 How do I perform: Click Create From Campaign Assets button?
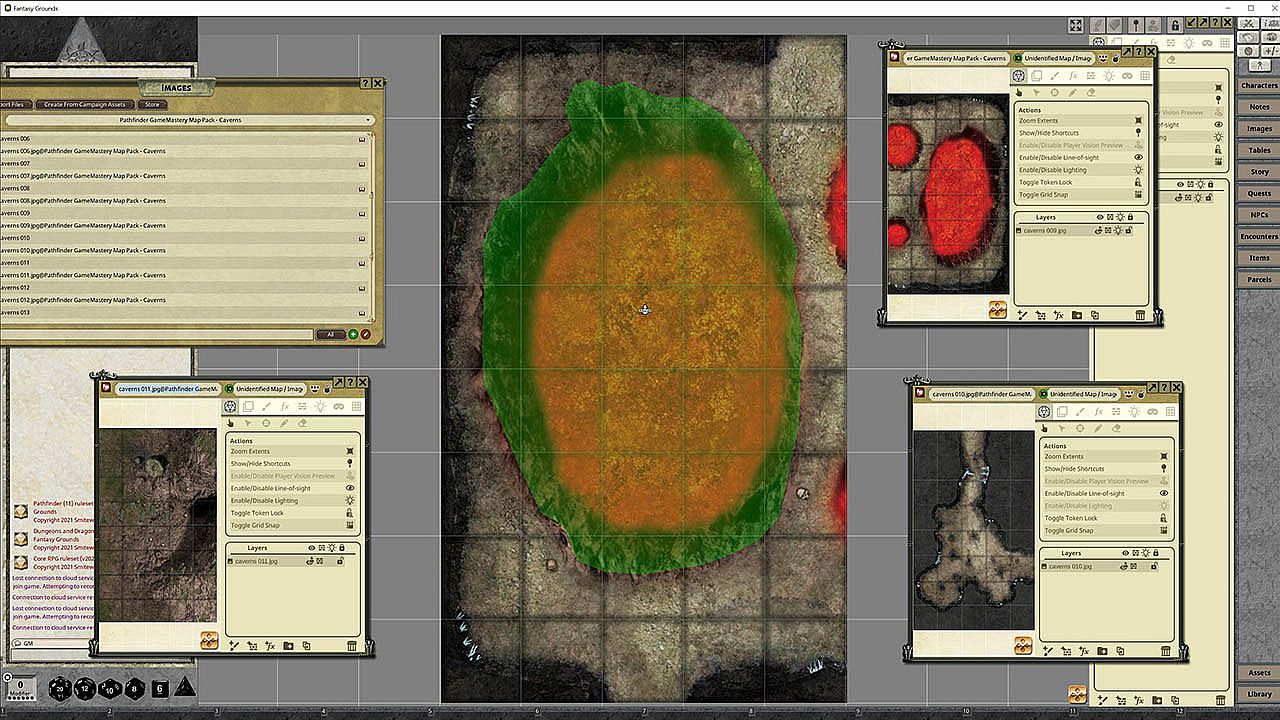tap(85, 104)
